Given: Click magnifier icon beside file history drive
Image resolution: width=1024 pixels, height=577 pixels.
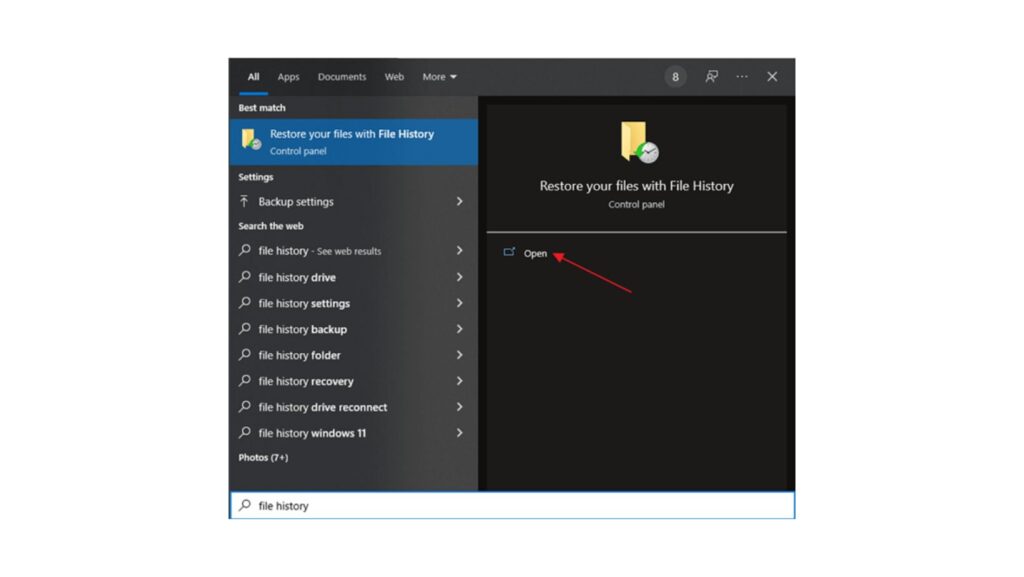Looking at the screenshot, I should click(245, 277).
